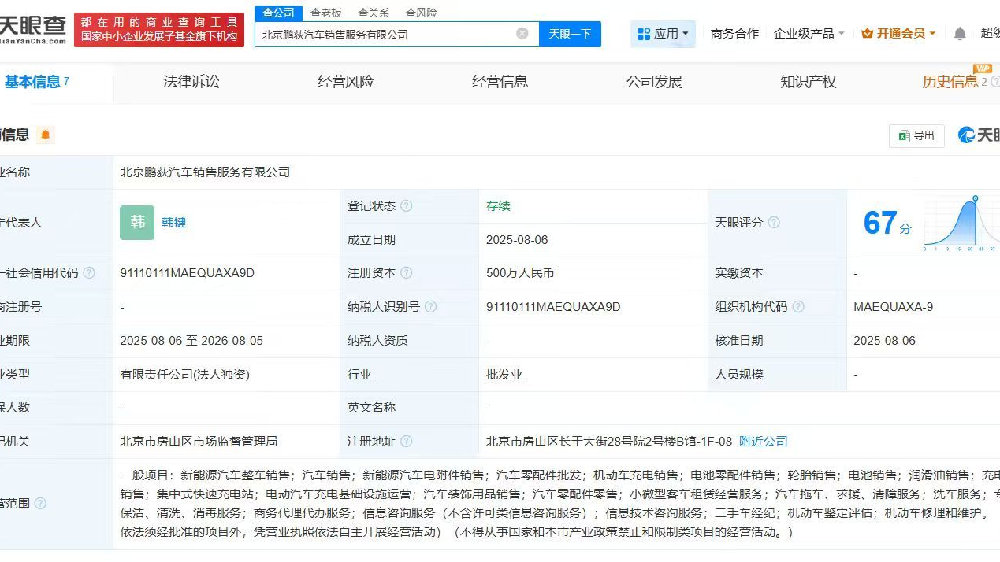Image resolution: width=1000 pixels, height=562 pixels.
Task: Click the 成立日期 value 2025-08-06
Action: (x=517, y=240)
